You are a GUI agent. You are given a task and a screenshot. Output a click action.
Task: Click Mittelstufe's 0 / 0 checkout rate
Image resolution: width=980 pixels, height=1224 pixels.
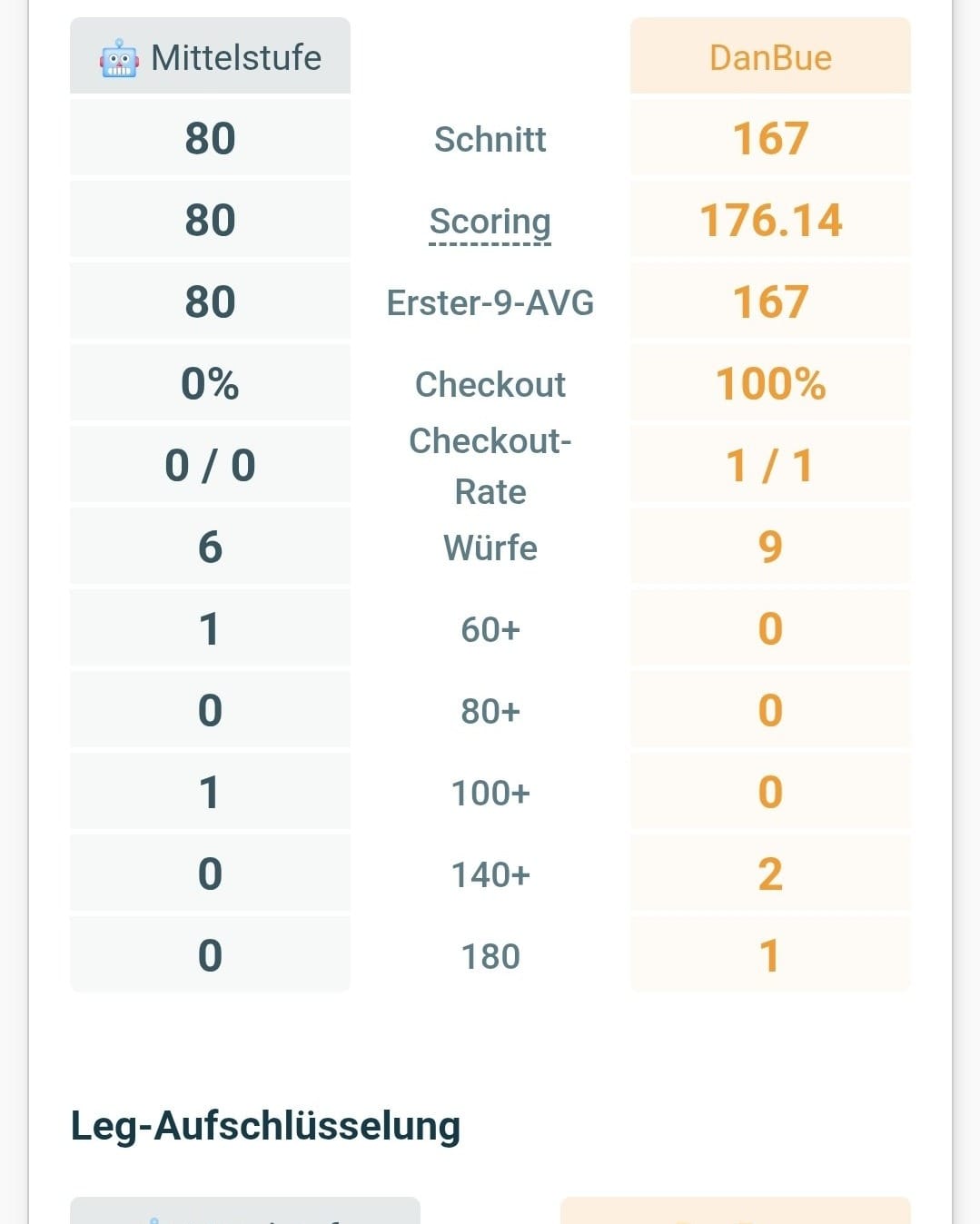210,465
